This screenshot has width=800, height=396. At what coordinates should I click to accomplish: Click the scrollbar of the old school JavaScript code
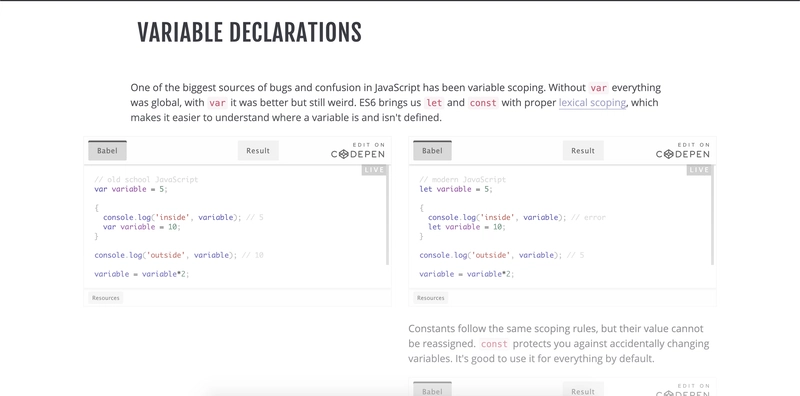[388, 215]
